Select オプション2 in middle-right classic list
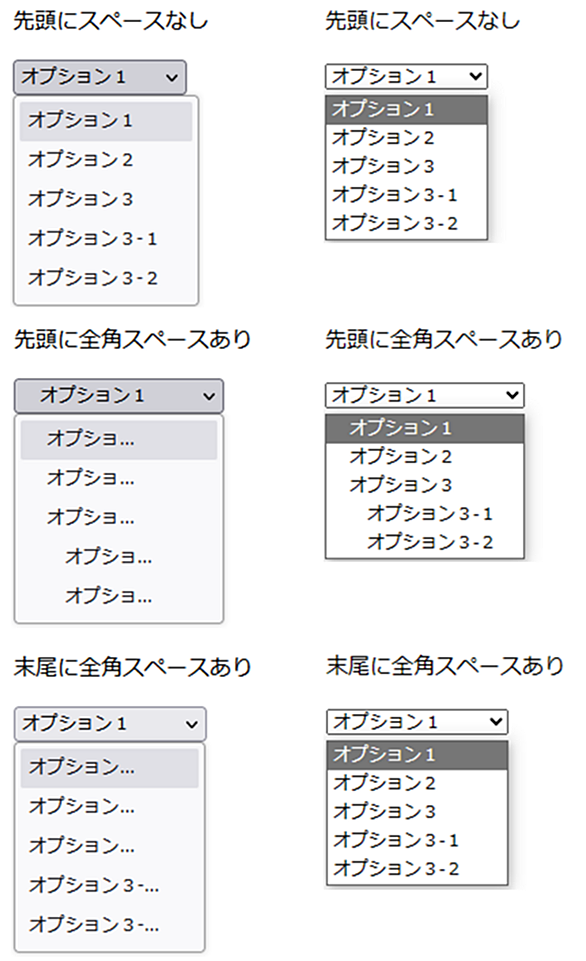Screen dimensions: 586x961 [425, 457]
